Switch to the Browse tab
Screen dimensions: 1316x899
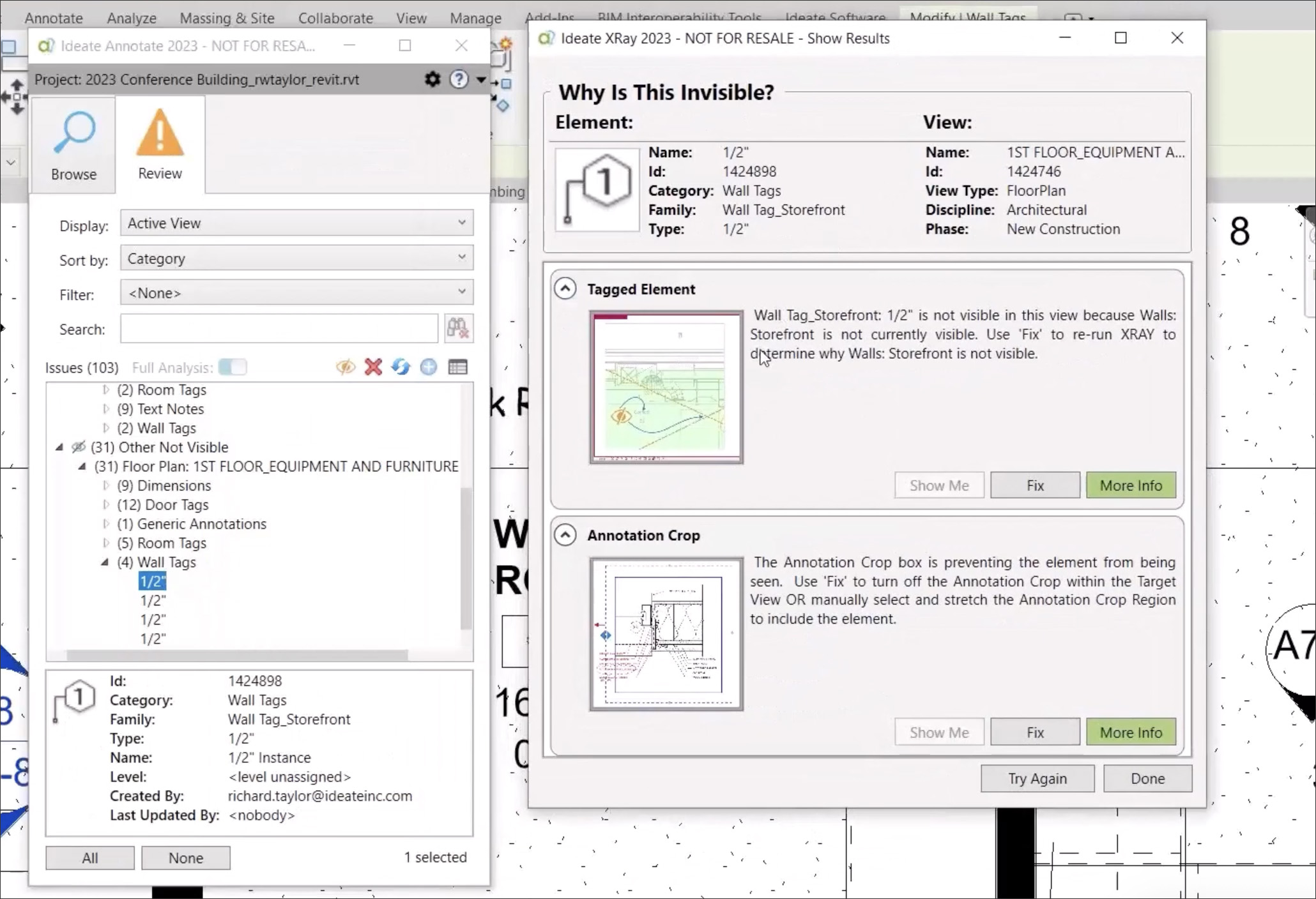(73, 146)
